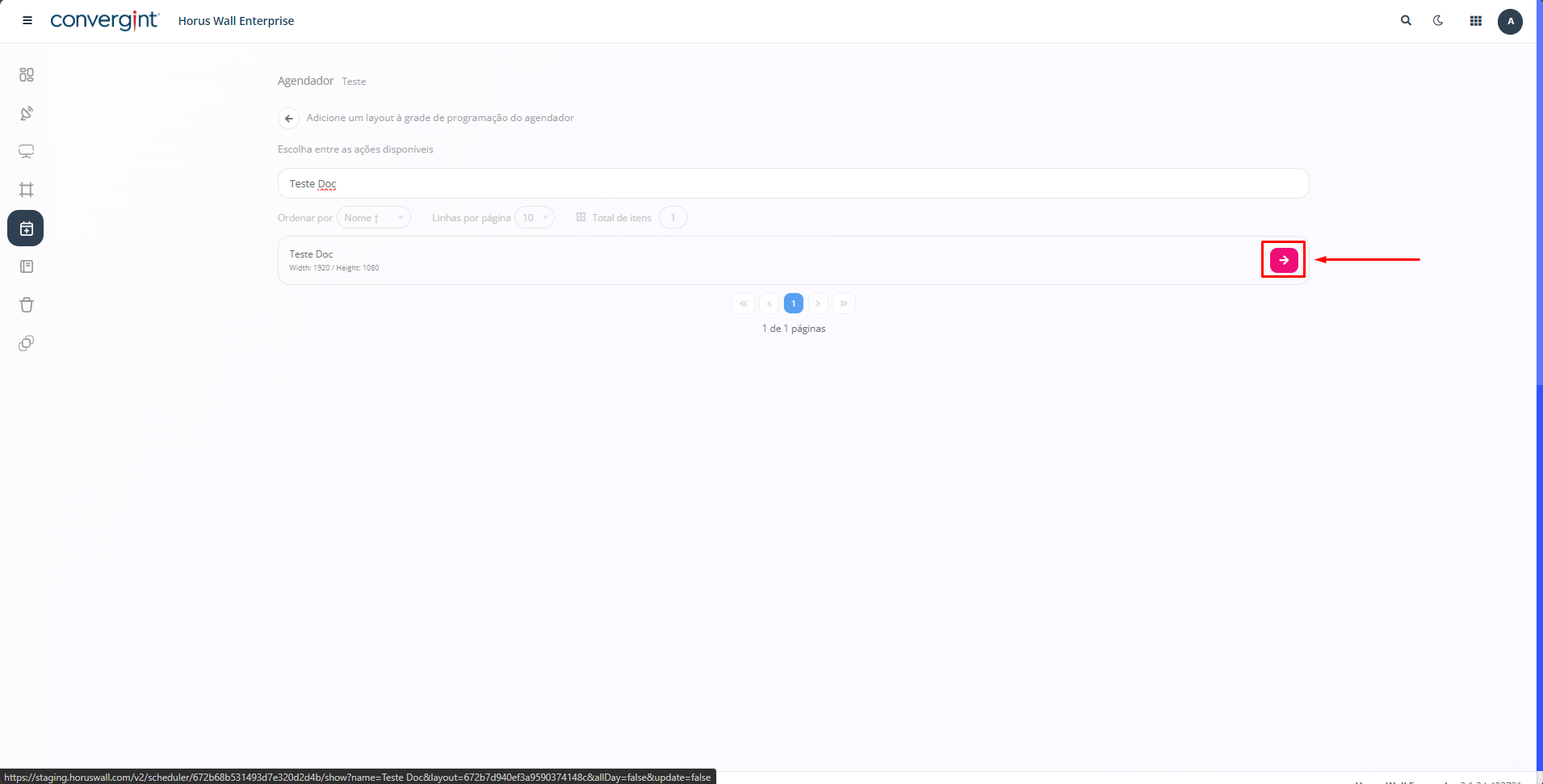This screenshot has width=1543, height=784.
Task: Click the Teste Doc search field
Action: tap(793, 184)
